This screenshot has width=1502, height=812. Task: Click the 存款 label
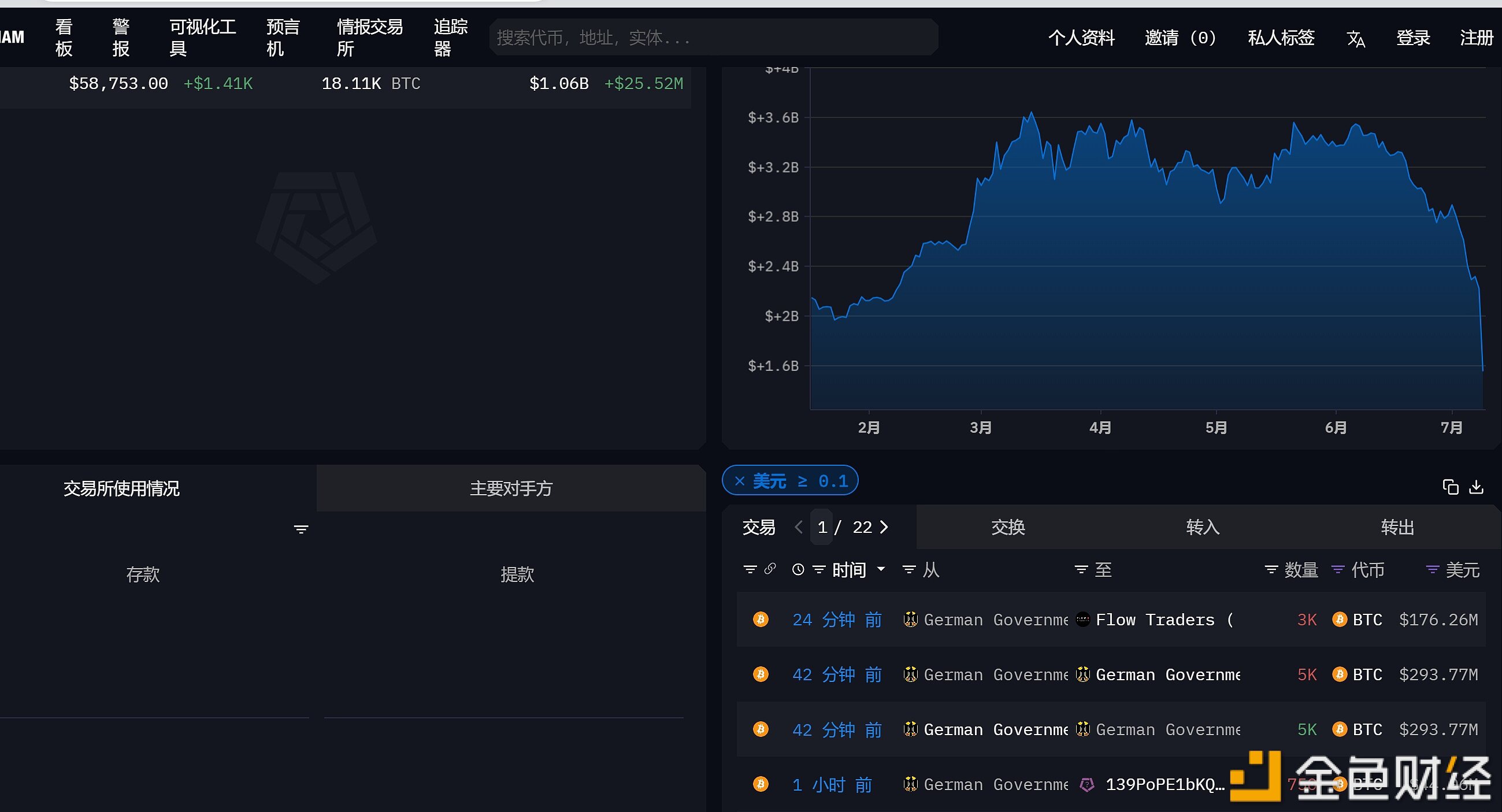coord(143,574)
